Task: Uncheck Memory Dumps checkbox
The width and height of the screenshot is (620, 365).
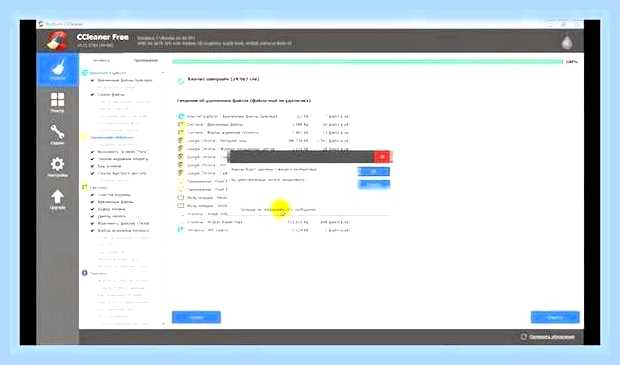Action: pos(93,216)
